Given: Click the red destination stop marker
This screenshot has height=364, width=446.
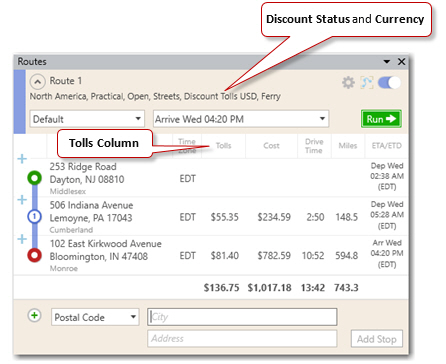Looking at the screenshot, I should click(x=35, y=255).
